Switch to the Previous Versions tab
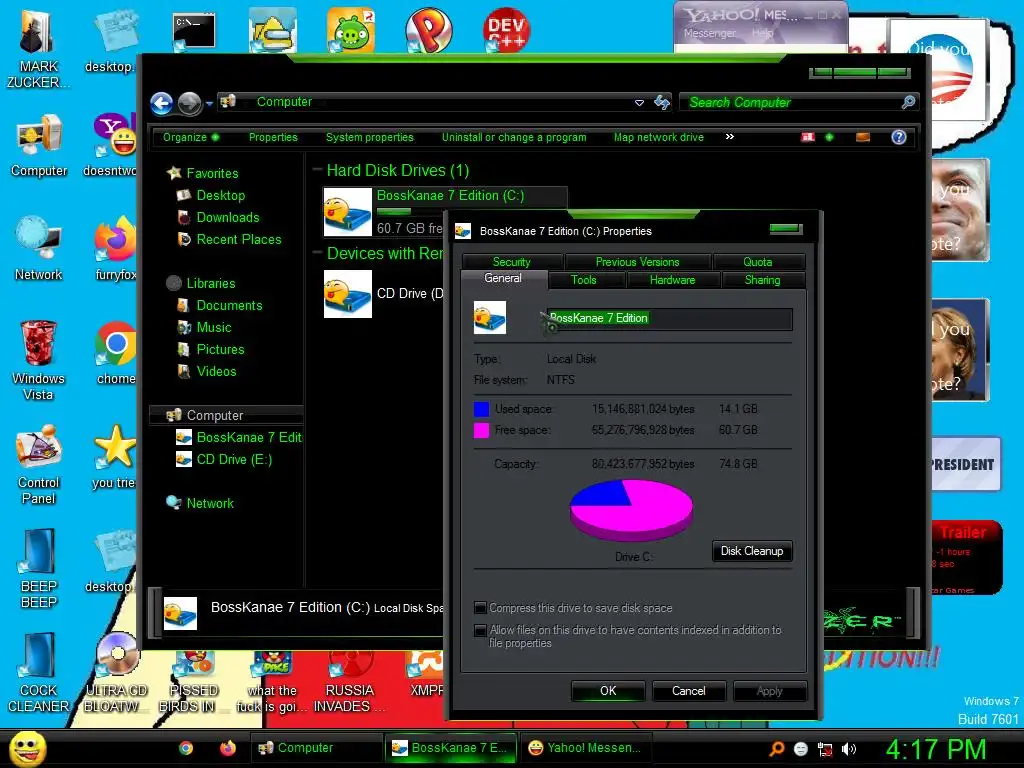This screenshot has width=1024, height=768. (x=637, y=262)
